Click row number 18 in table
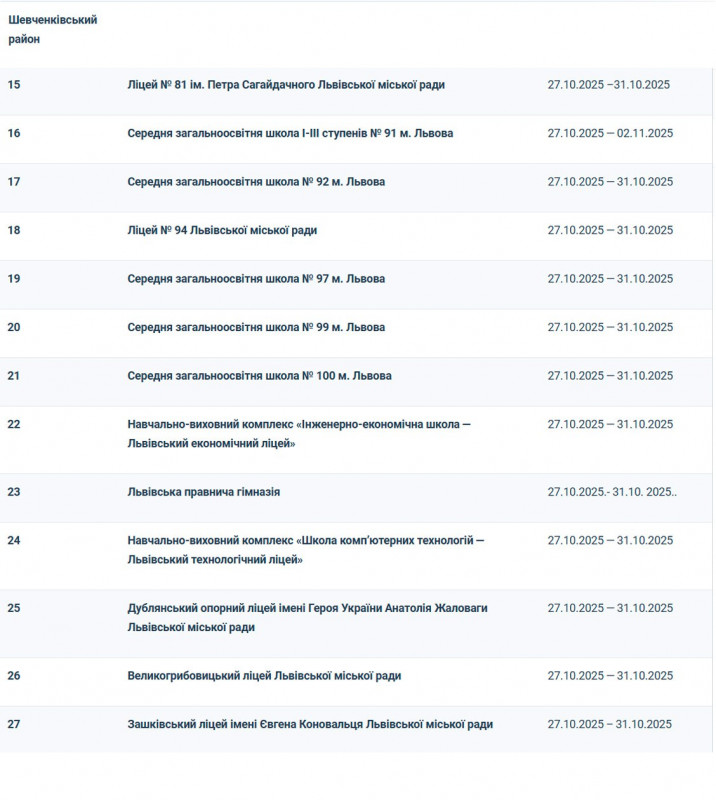Viewport: 716px width, 800px height. (x=14, y=230)
